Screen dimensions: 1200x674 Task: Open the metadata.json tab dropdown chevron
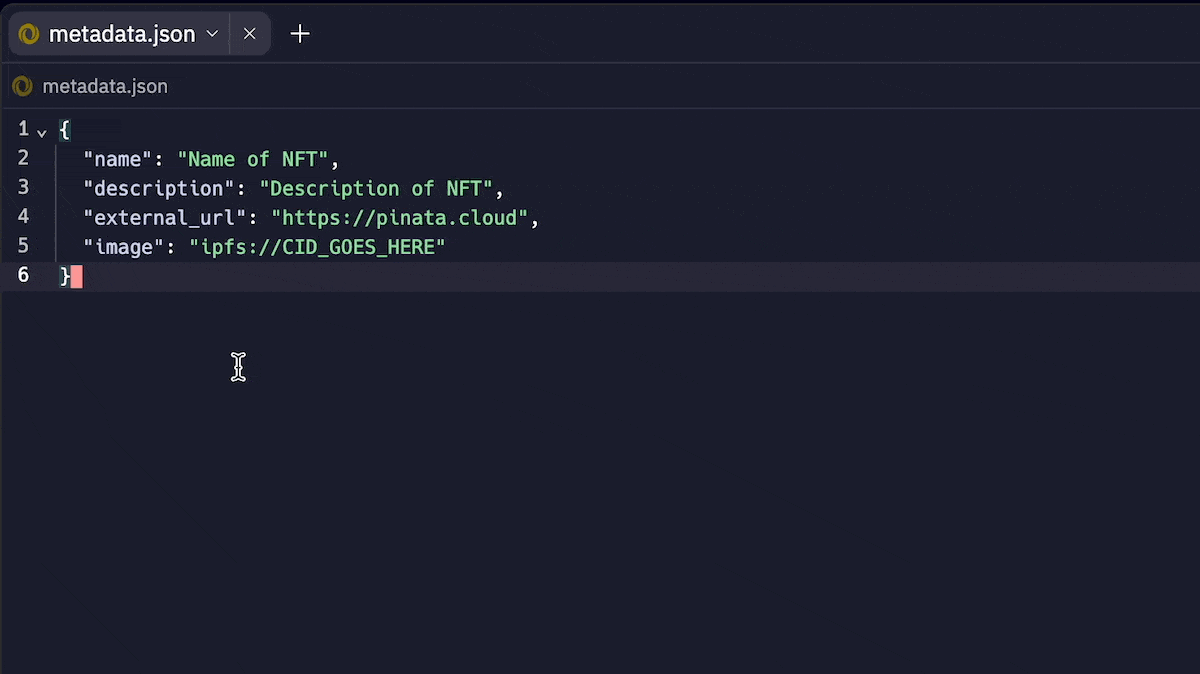pos(212,34)
